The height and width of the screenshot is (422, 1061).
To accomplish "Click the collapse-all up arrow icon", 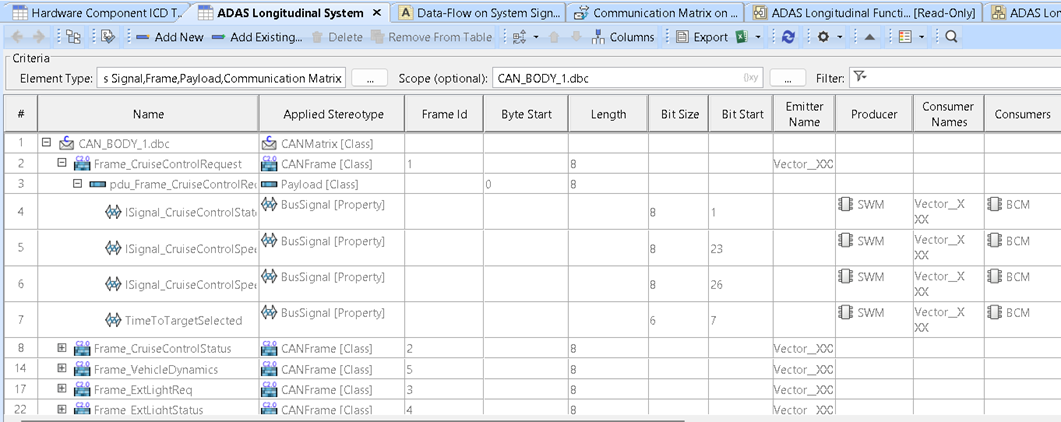I will (870, 37).
